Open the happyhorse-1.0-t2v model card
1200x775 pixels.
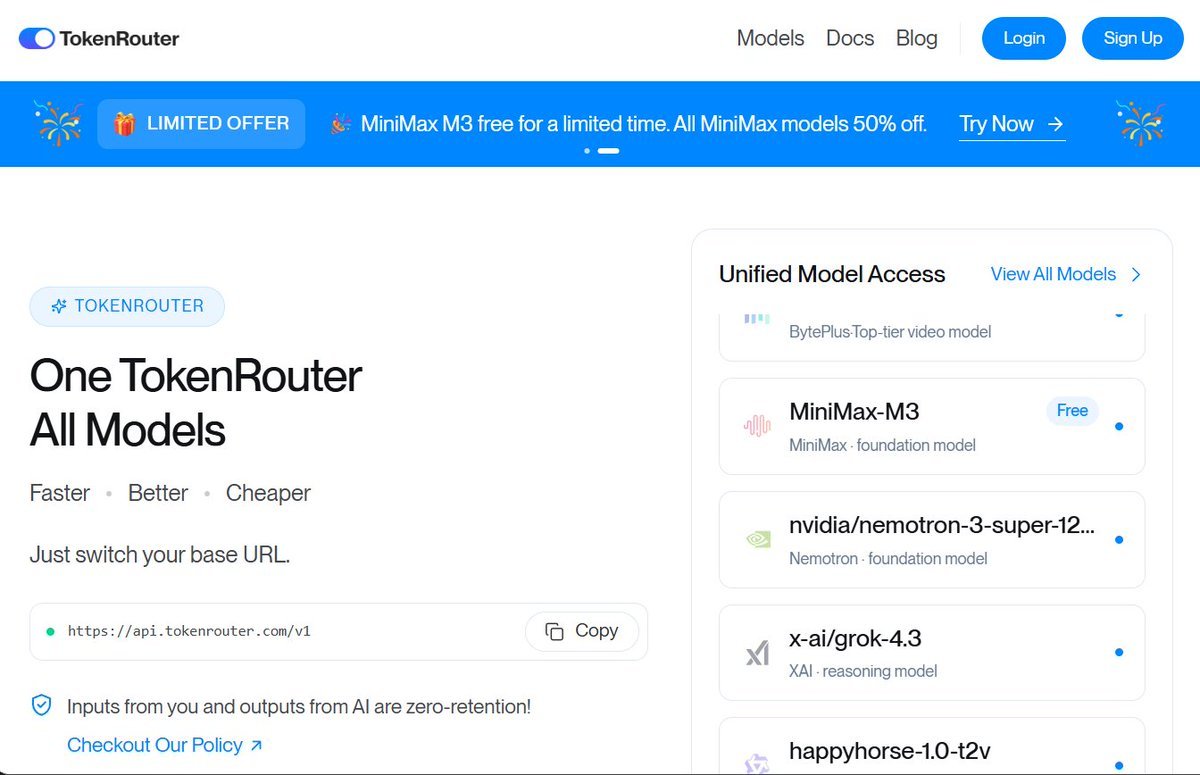932,746
